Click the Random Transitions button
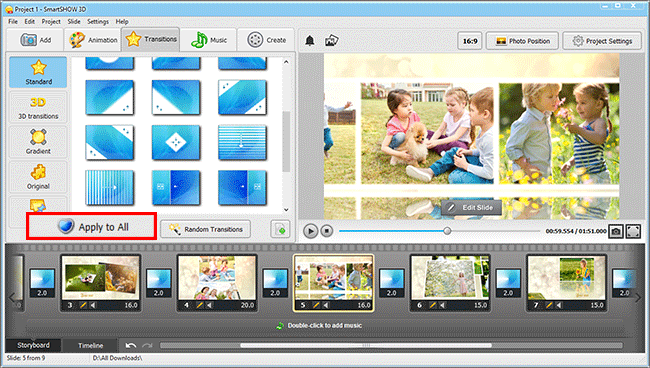The height and width of the screenshot is (368, 650). 206,229
